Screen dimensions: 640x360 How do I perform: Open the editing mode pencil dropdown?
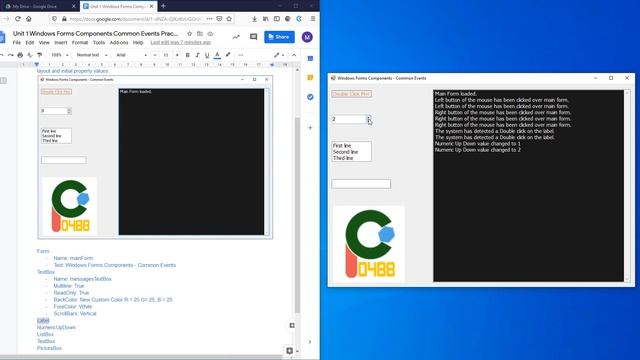pyautogui.click(x=279, y=55)
